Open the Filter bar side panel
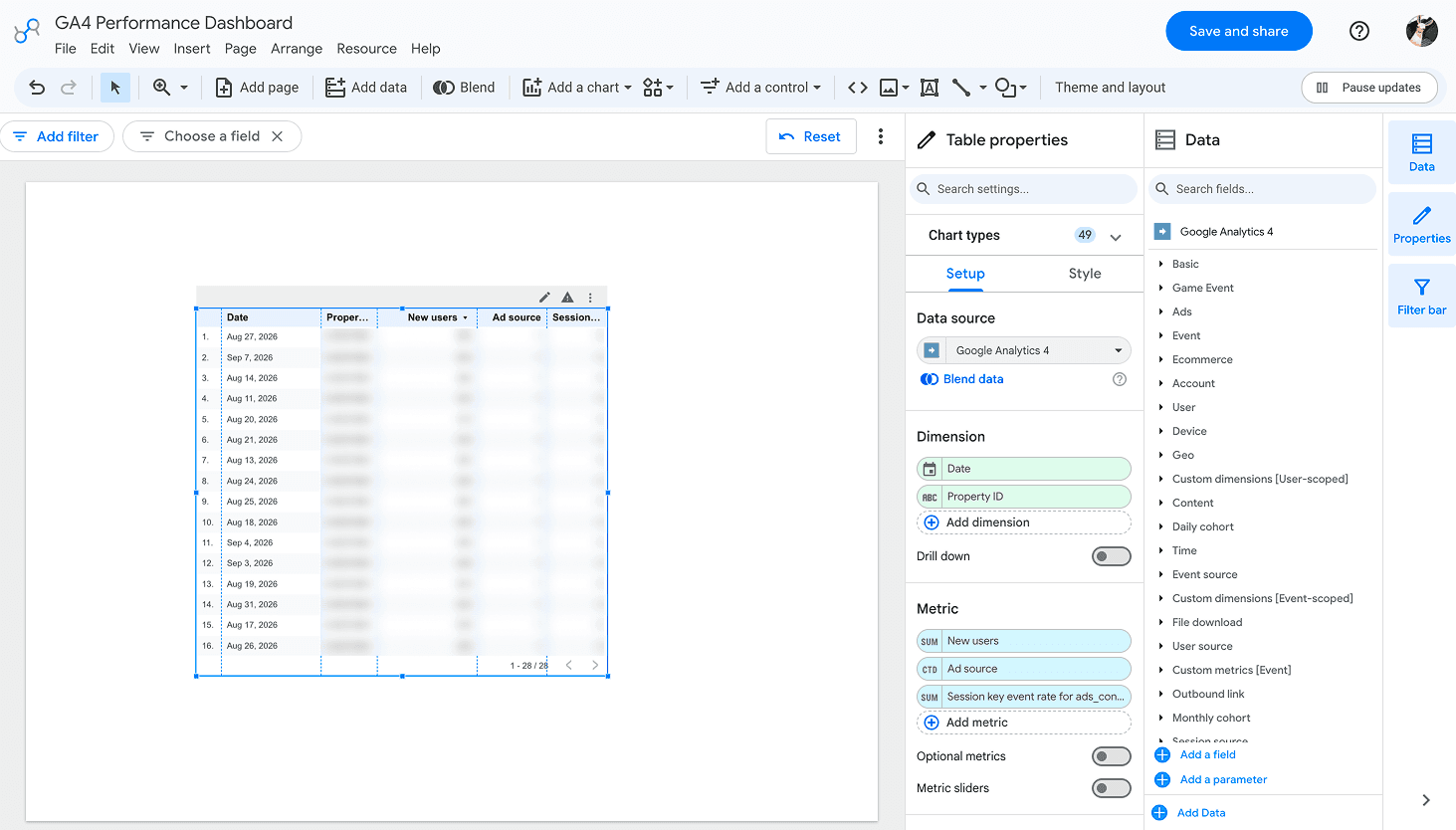 coord(1422,296)
